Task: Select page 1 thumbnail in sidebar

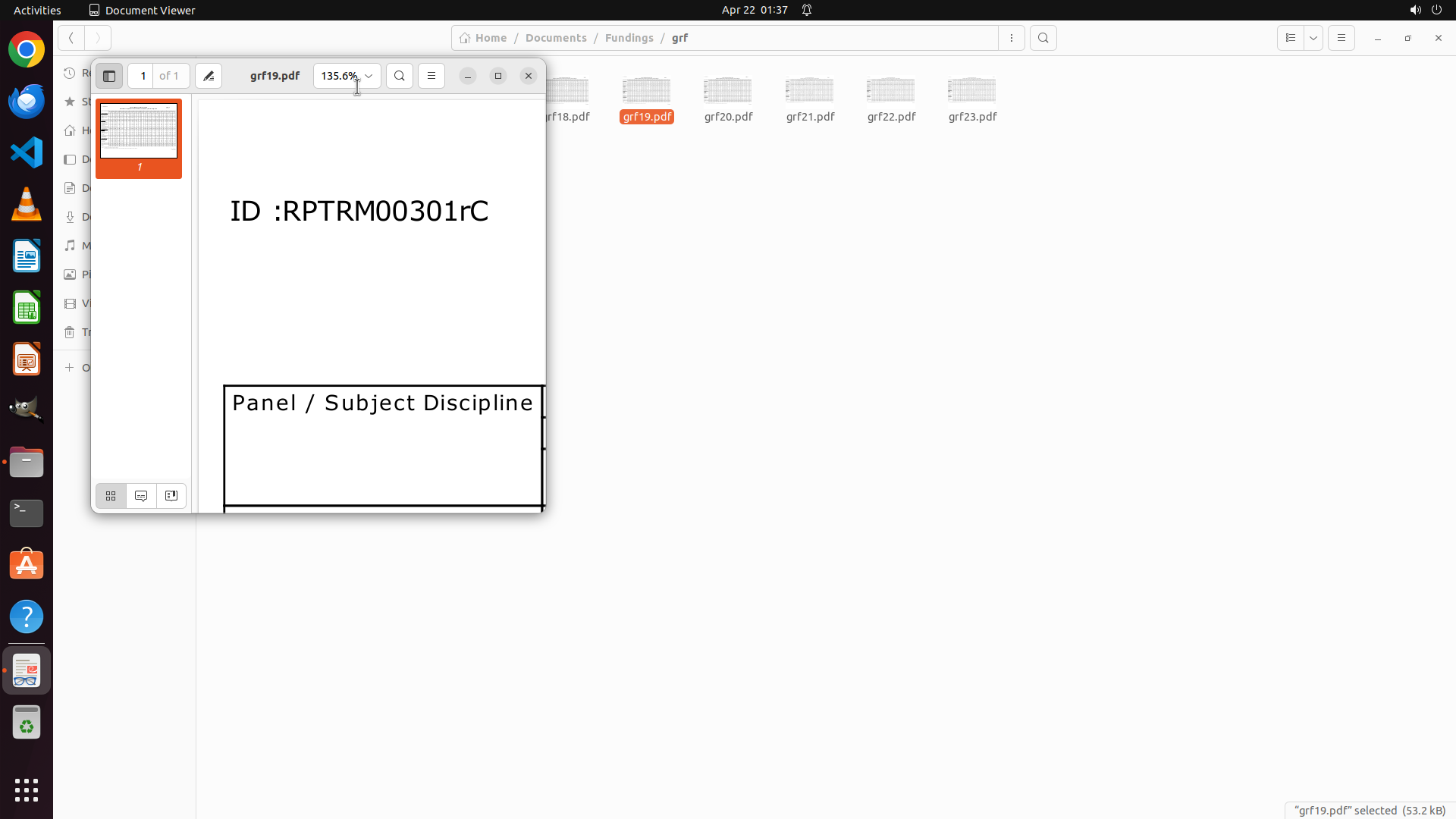Action: click(139, 131)
